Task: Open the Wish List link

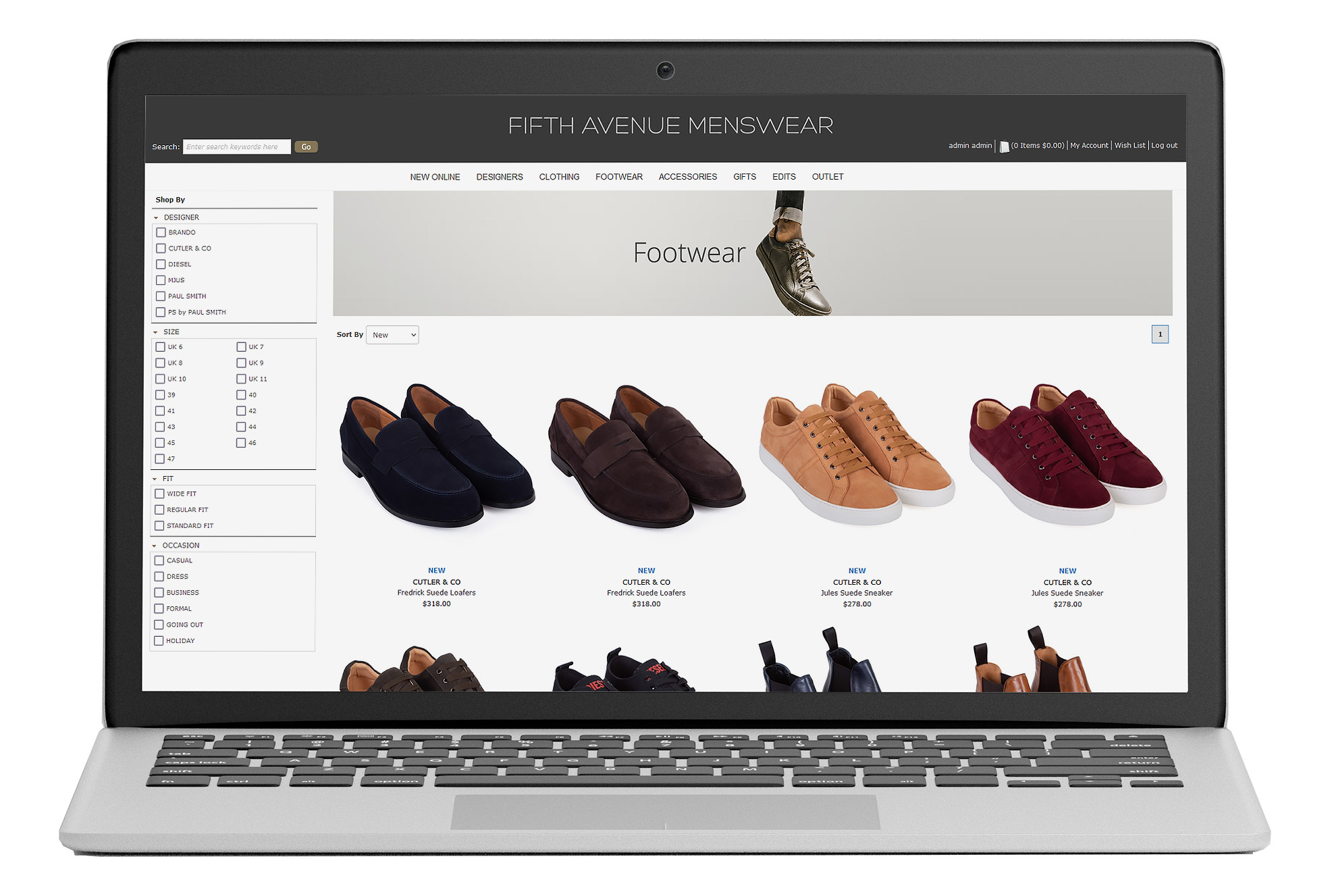Action: click(x=1129, y=145)
